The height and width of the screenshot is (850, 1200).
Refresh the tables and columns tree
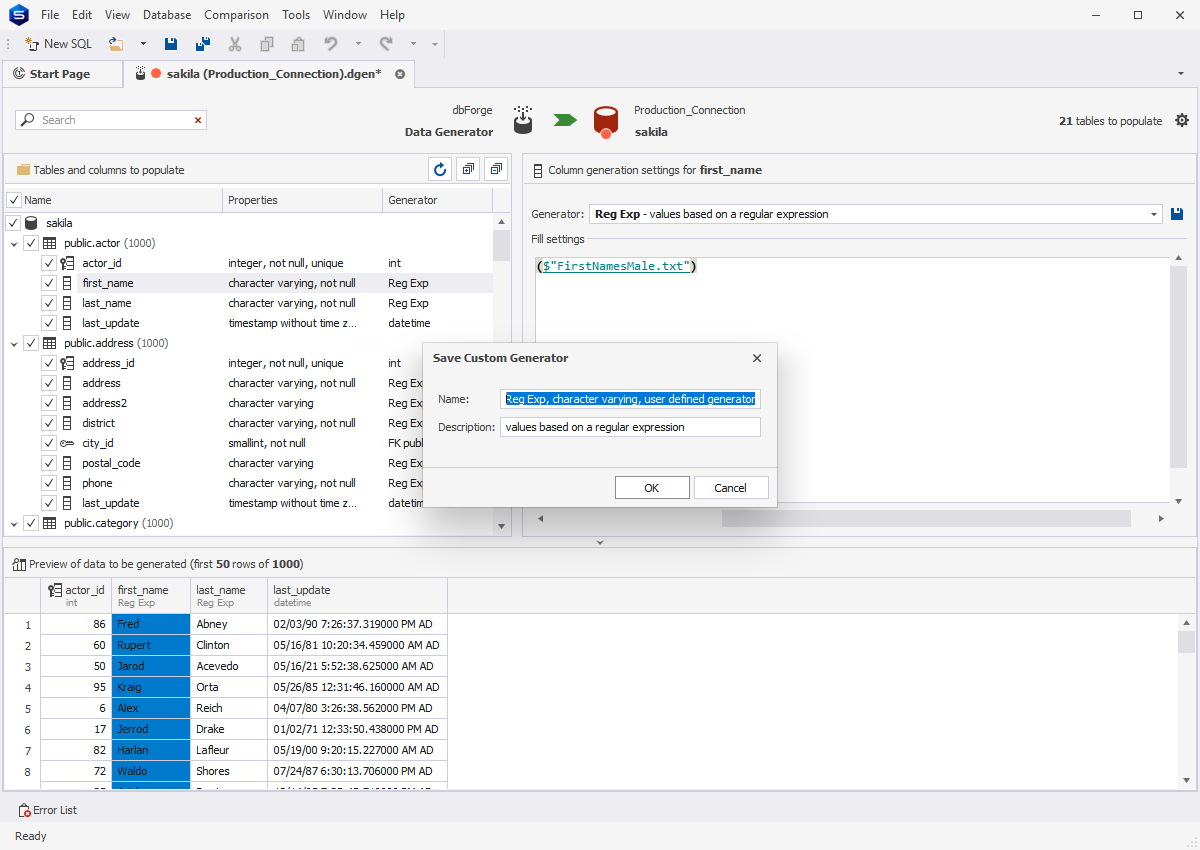439,170
